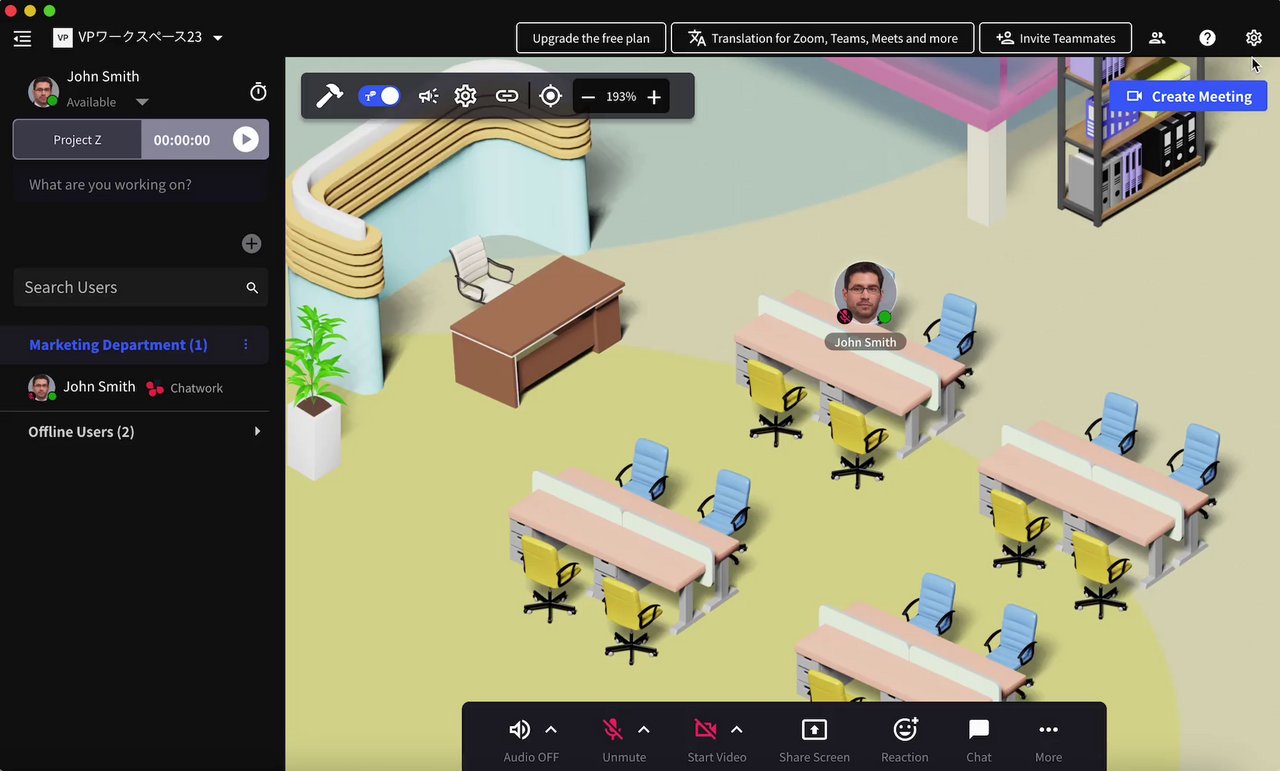The width and height of the screenshot is (1280, 771).
Task: Open the members list icon in header
Action: 1157,38
